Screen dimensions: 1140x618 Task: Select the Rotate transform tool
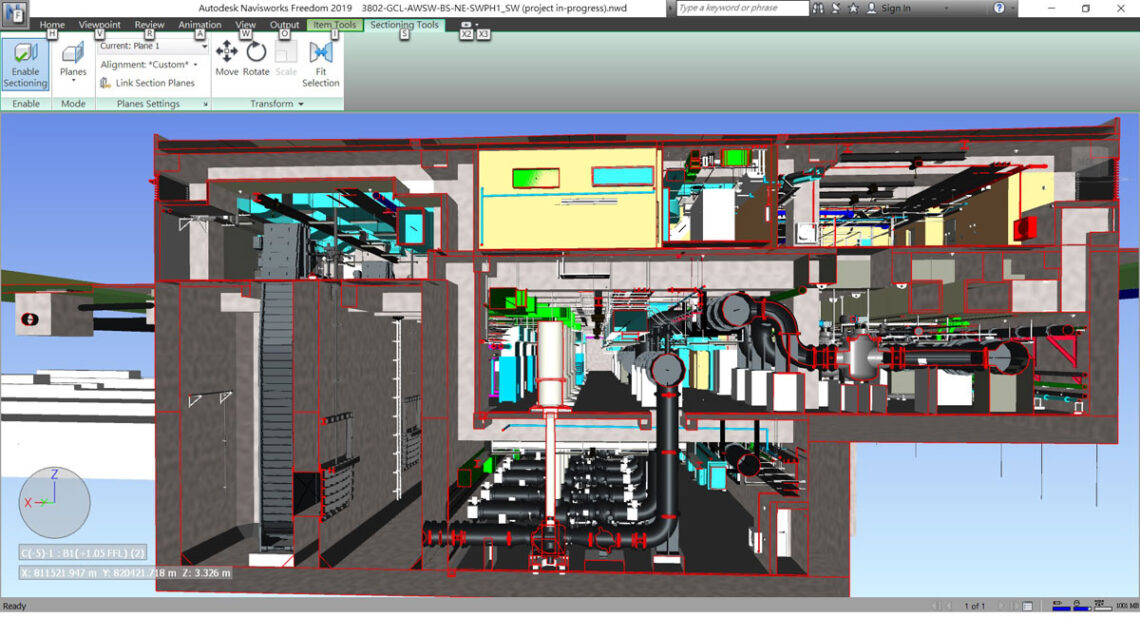coord(256,60)
